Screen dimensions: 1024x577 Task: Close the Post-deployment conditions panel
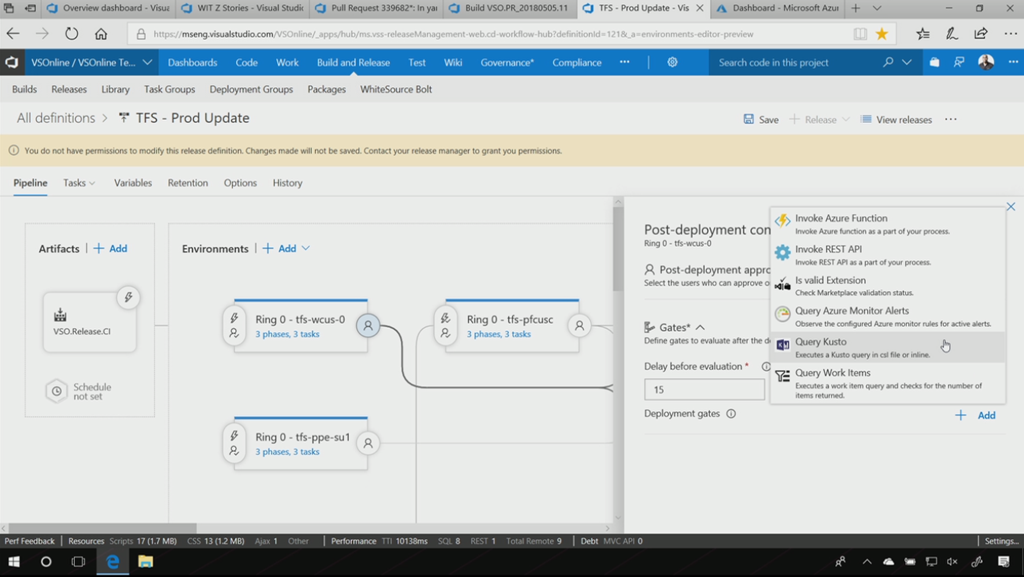tap(1011, 207)
